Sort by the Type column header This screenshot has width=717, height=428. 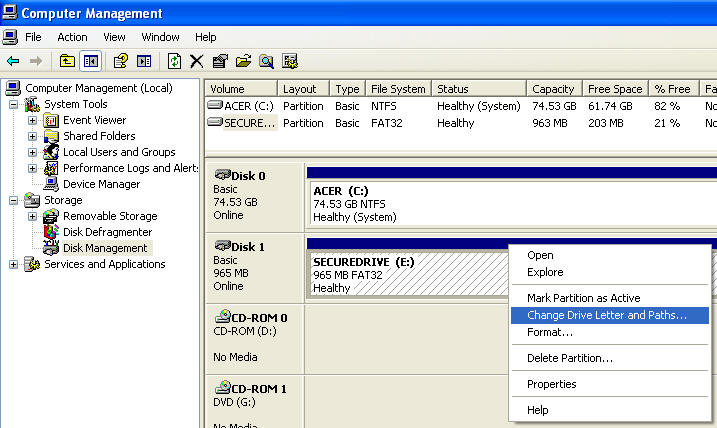point(348,89)
